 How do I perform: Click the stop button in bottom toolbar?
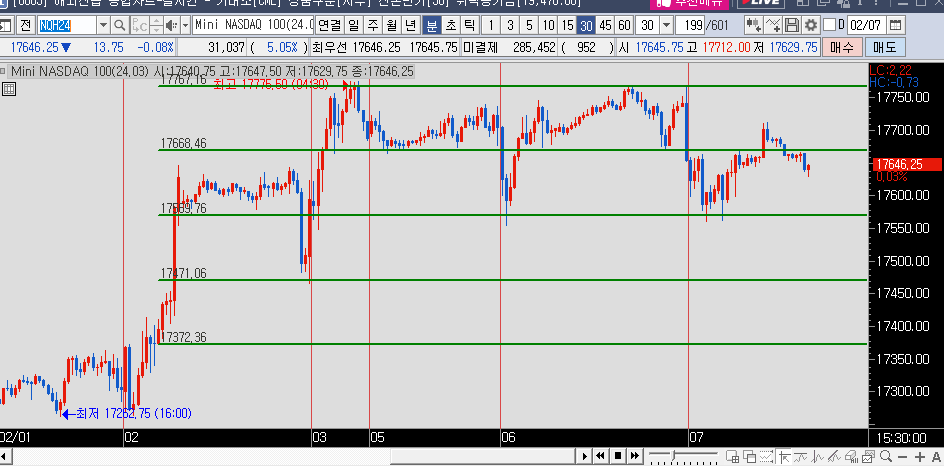click(x=618, y=456)
